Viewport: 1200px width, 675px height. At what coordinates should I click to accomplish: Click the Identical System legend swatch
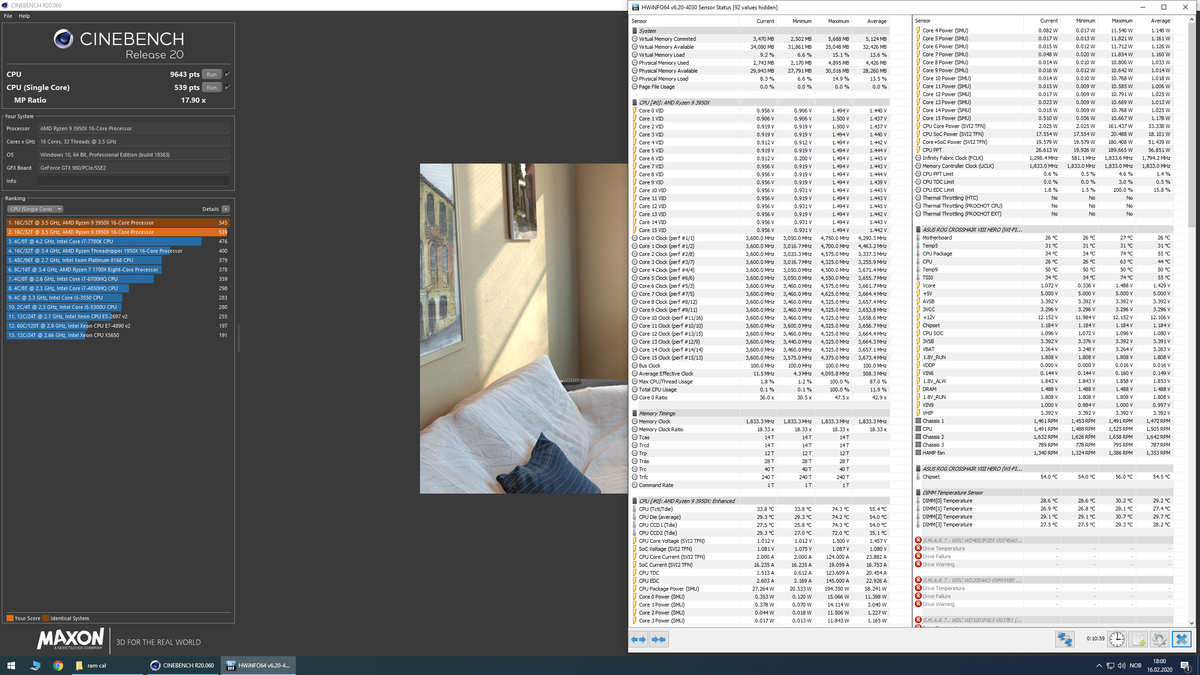[44, 618]
